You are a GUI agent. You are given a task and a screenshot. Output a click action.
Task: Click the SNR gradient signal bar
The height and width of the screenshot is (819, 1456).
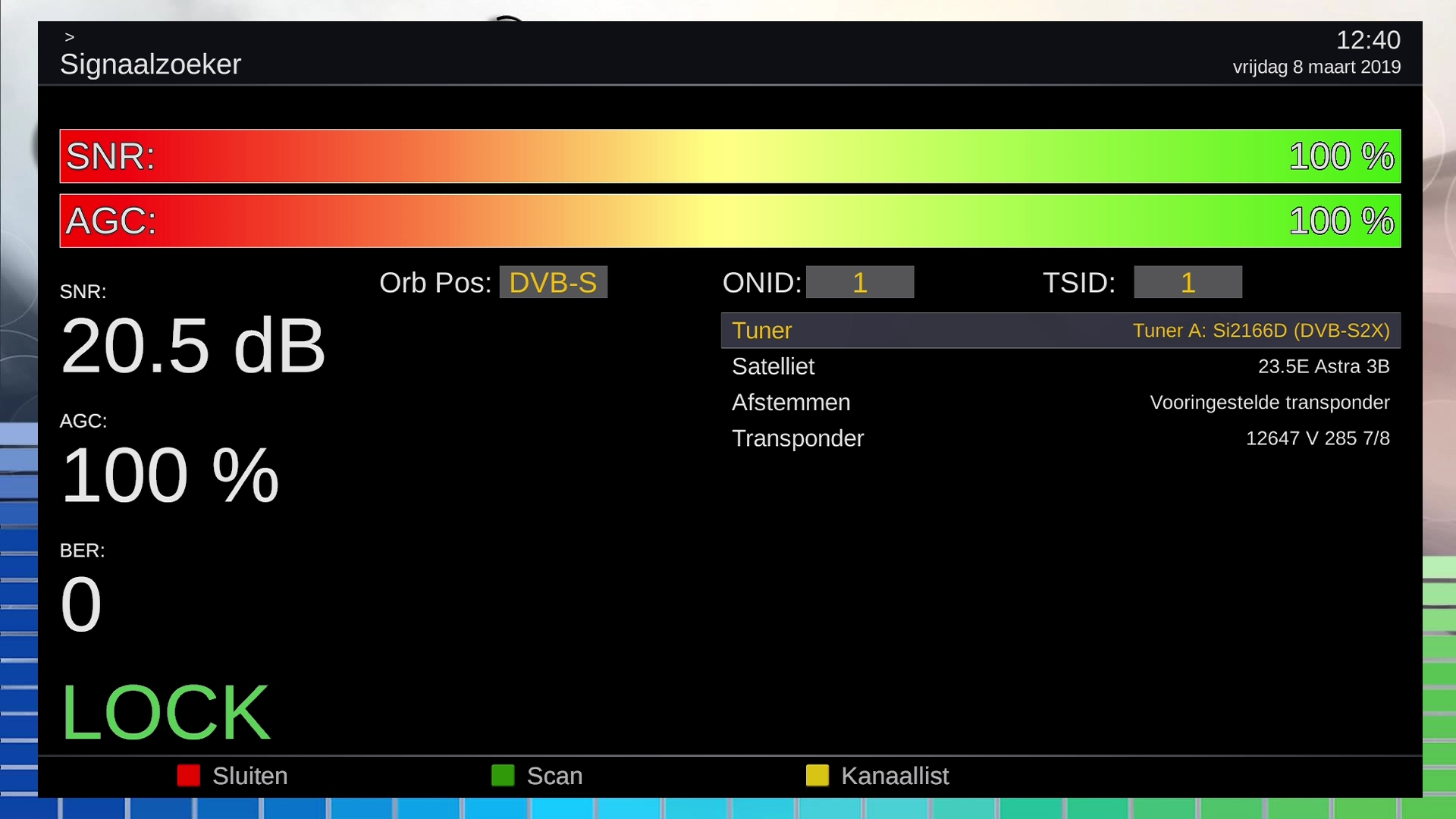tap(730, 156)
